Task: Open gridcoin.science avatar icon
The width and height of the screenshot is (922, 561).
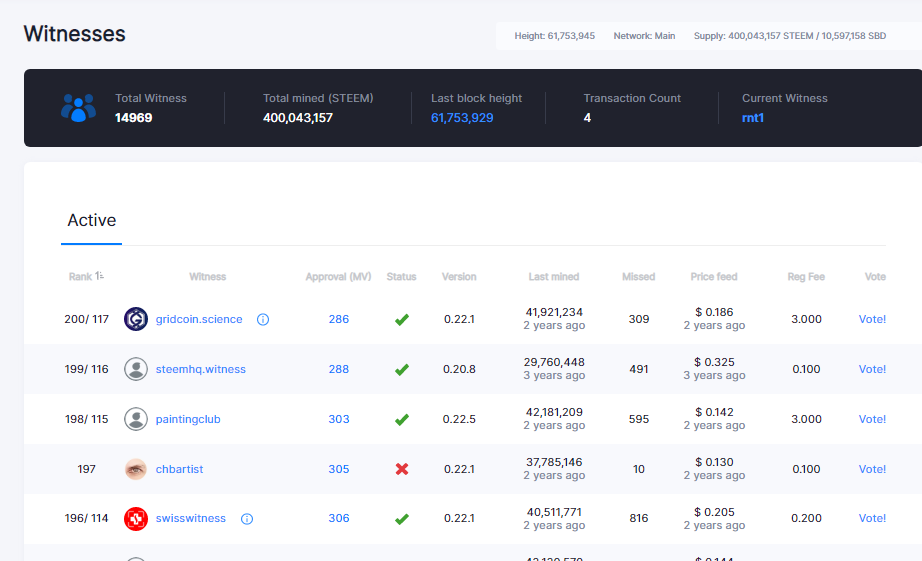Action: [136, 319]
